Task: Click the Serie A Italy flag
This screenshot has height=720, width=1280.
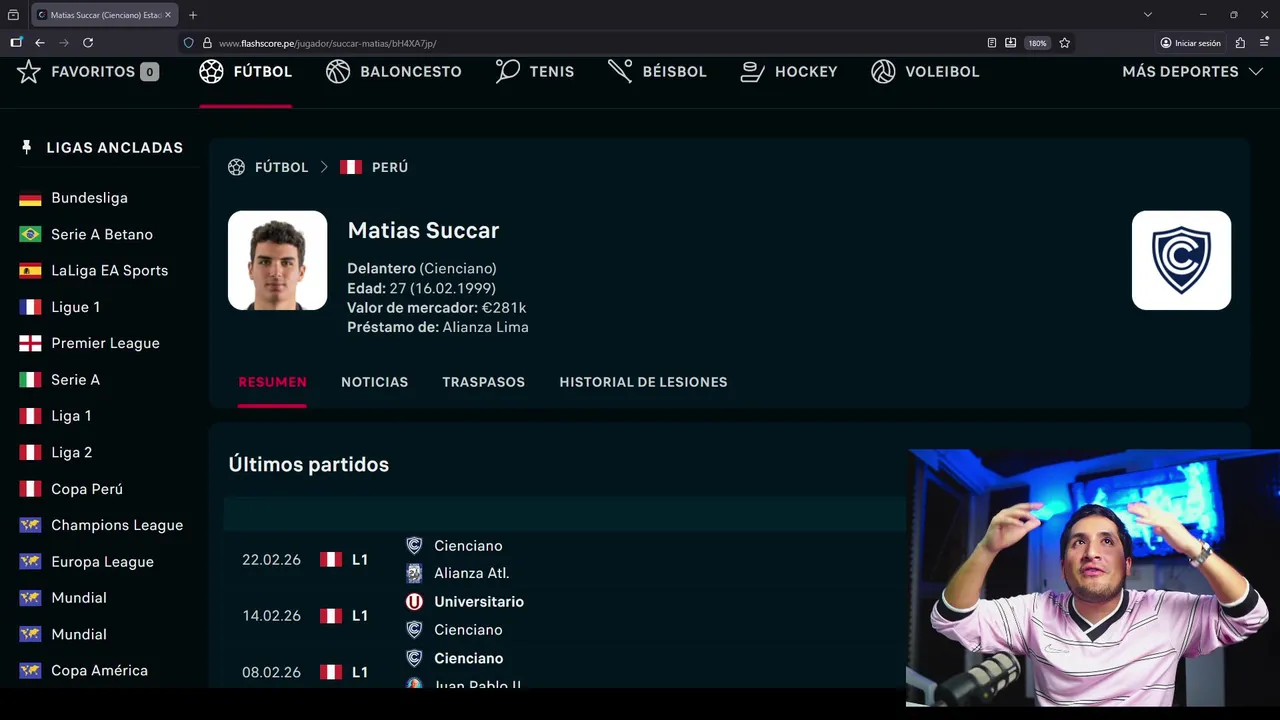Action: point(31,380)
